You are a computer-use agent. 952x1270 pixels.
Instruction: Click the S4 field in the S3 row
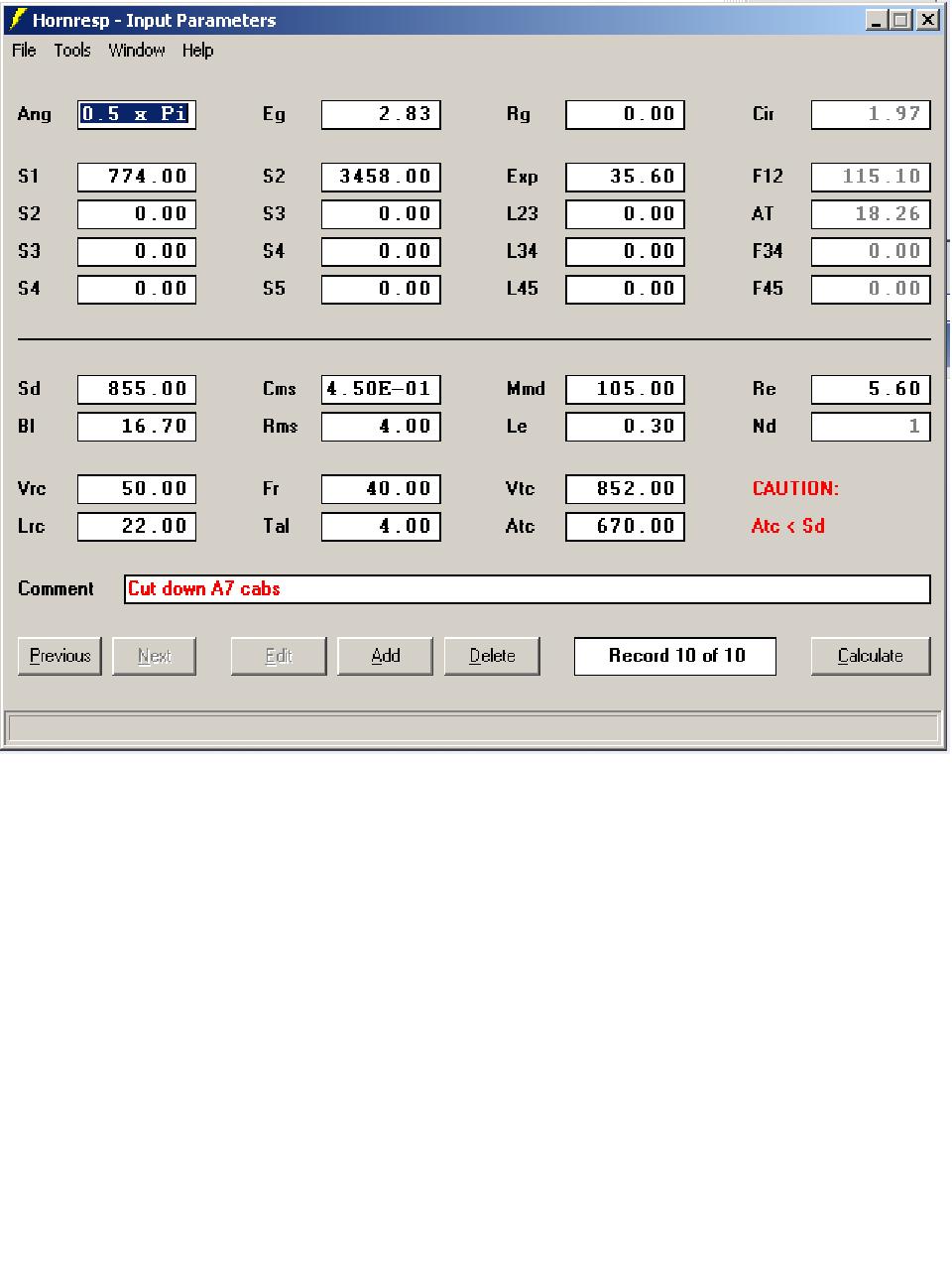tap(381, 252)
